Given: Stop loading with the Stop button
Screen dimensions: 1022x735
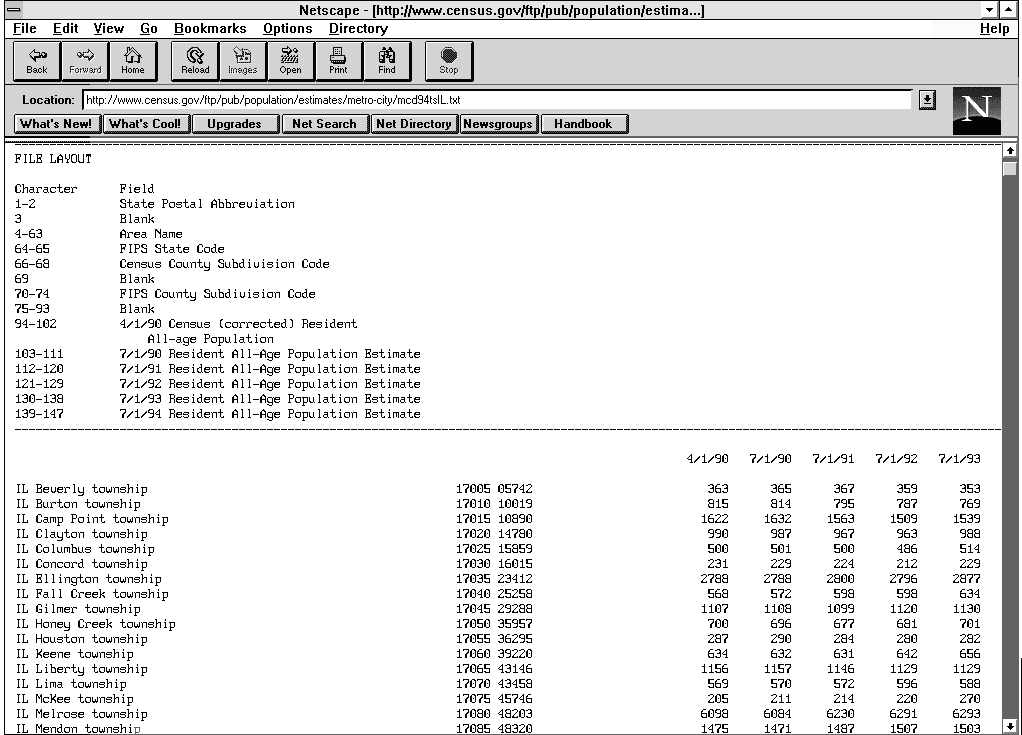Looking at the screenshot, I should [448, 61].
